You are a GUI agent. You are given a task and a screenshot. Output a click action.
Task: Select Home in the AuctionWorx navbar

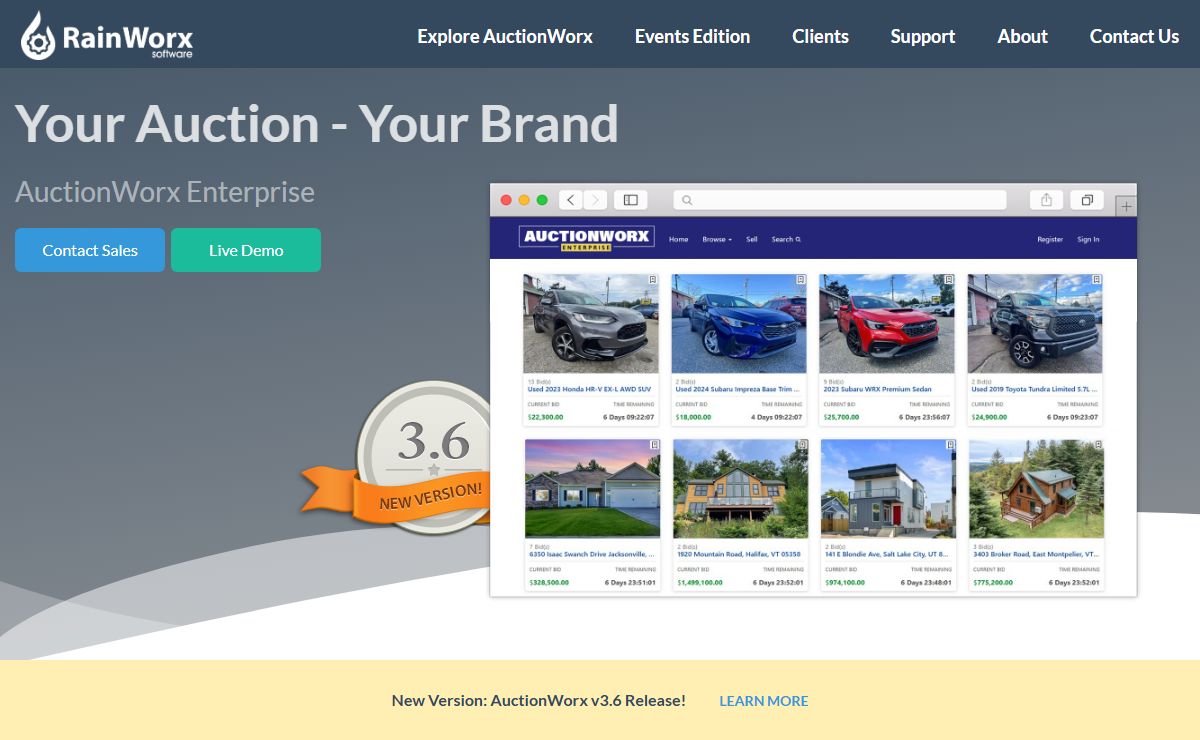pos(679,240)
